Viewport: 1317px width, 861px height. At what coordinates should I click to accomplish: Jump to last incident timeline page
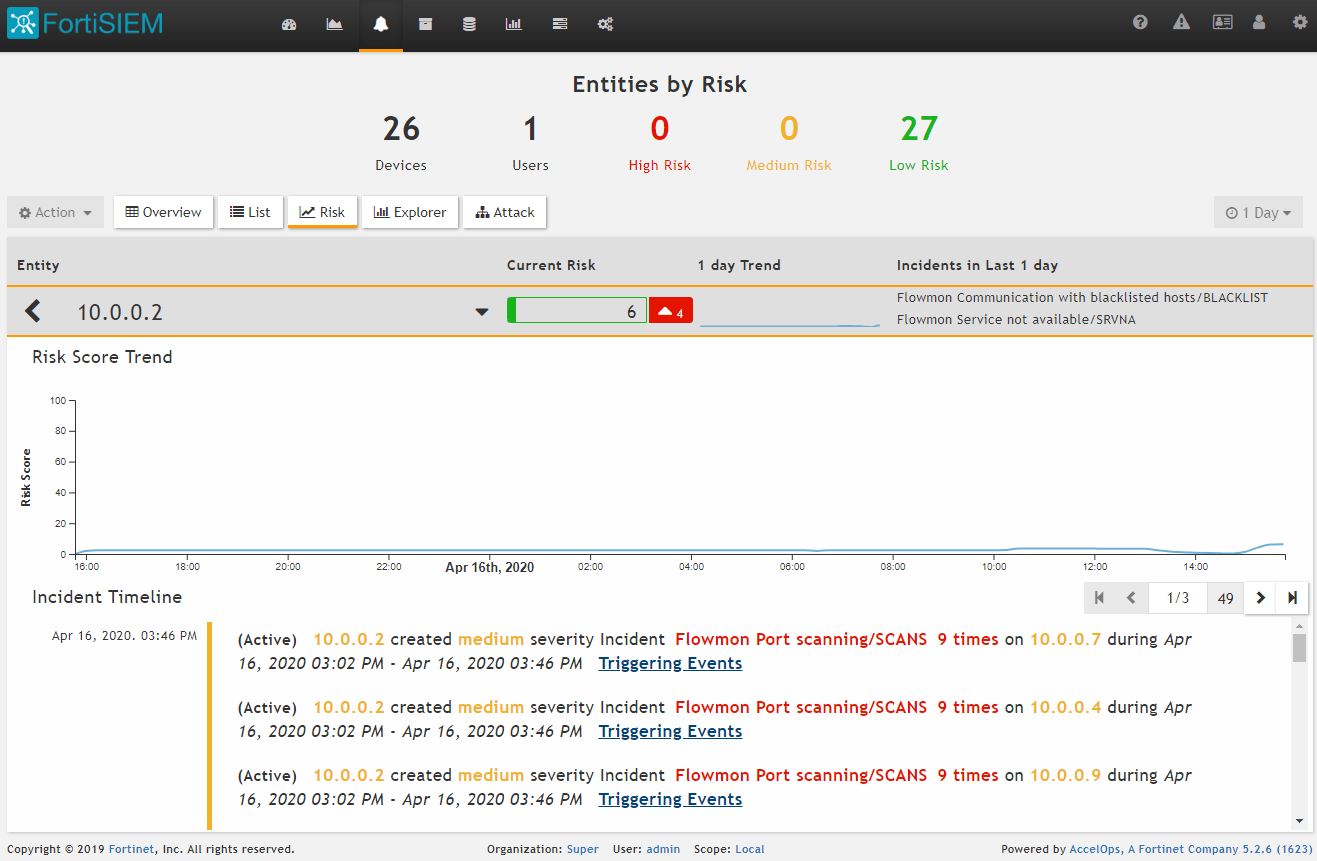point(1292,598)
